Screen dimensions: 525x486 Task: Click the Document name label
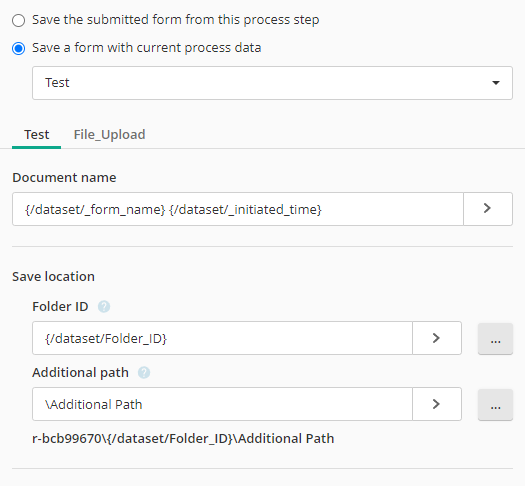click(64, 177)
